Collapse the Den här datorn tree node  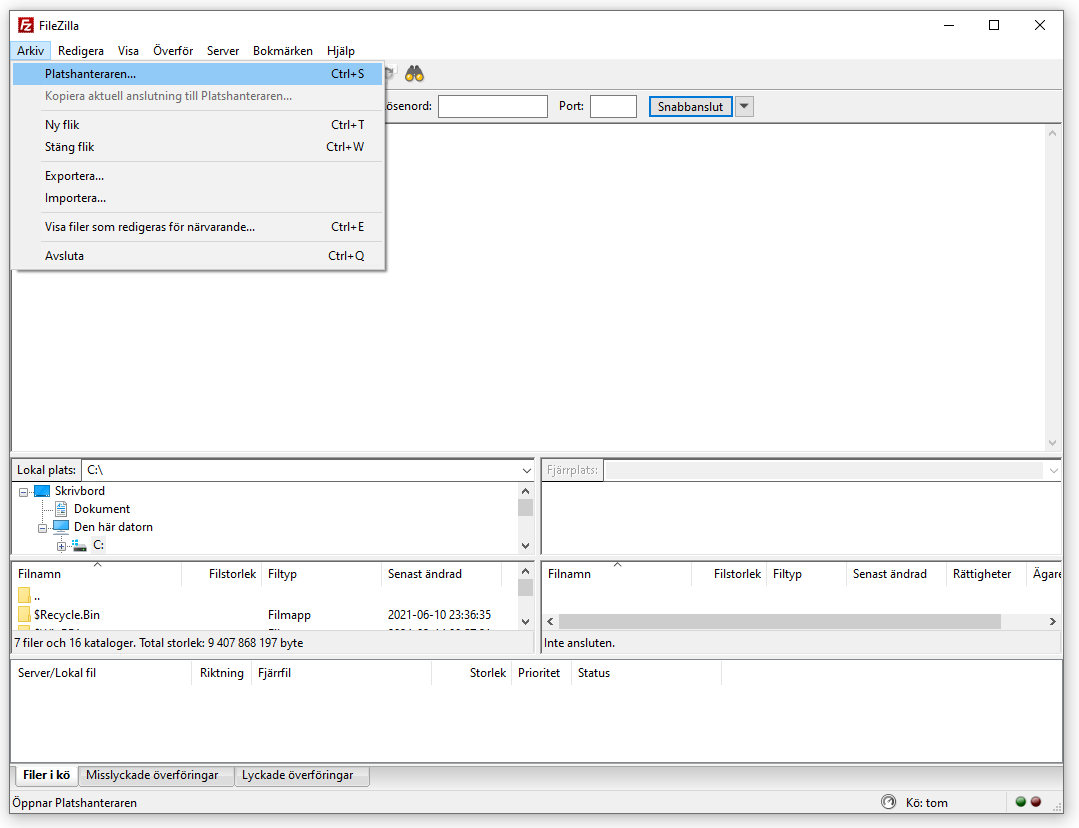point(43,527)
